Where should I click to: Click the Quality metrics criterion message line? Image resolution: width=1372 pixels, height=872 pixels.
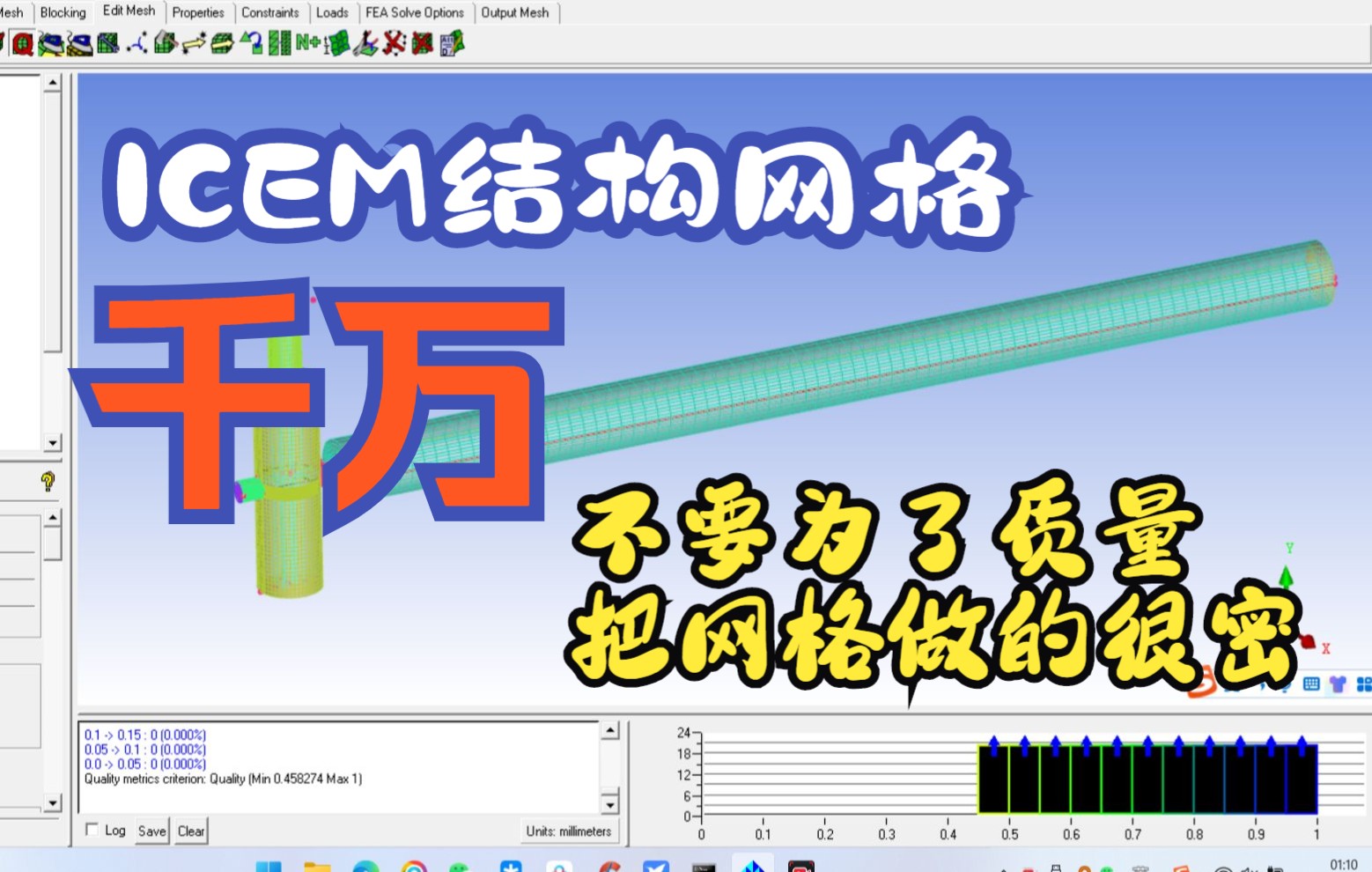pyautogui.click(x=223, y=779)
